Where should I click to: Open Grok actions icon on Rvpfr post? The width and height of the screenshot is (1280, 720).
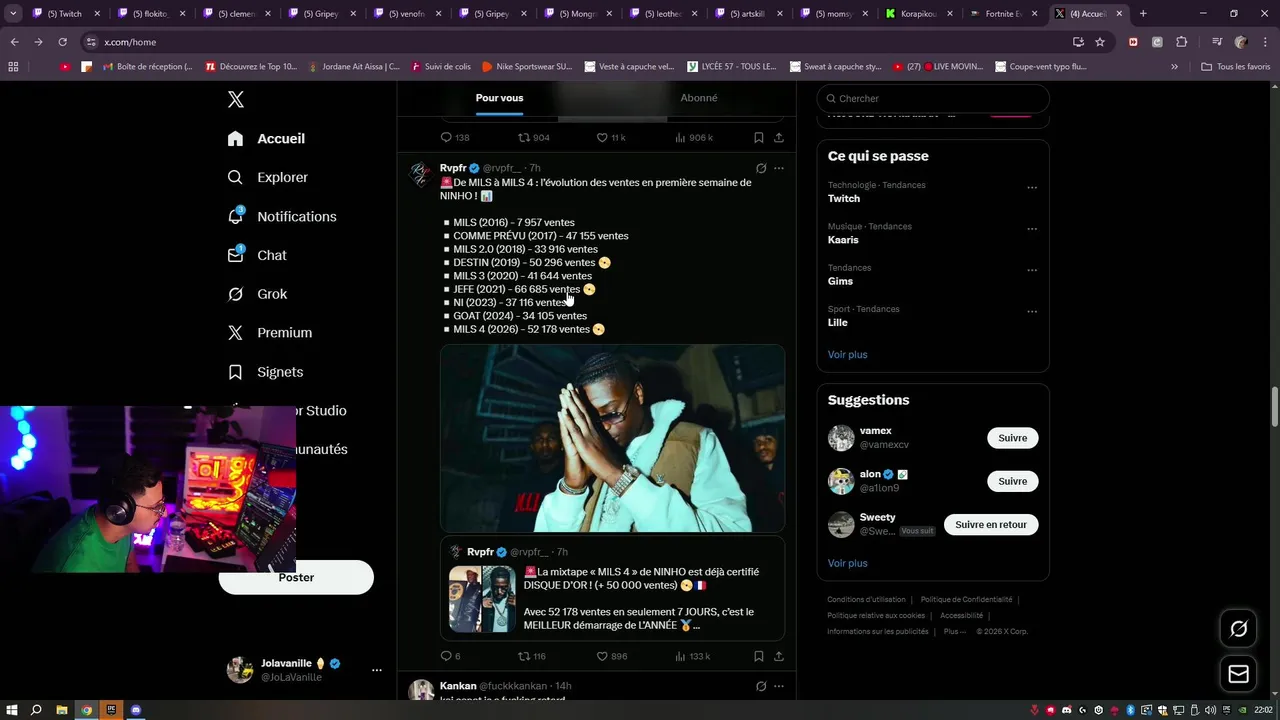[761, 168]
